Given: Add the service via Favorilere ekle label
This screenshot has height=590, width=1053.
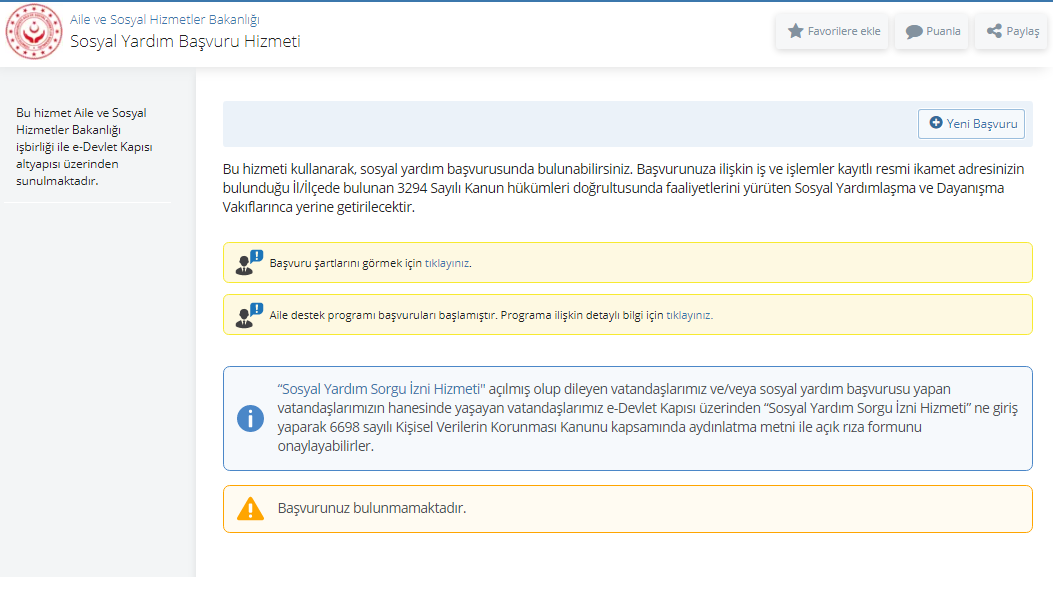Looking at the screenshot, I should [x=843, y=31].
